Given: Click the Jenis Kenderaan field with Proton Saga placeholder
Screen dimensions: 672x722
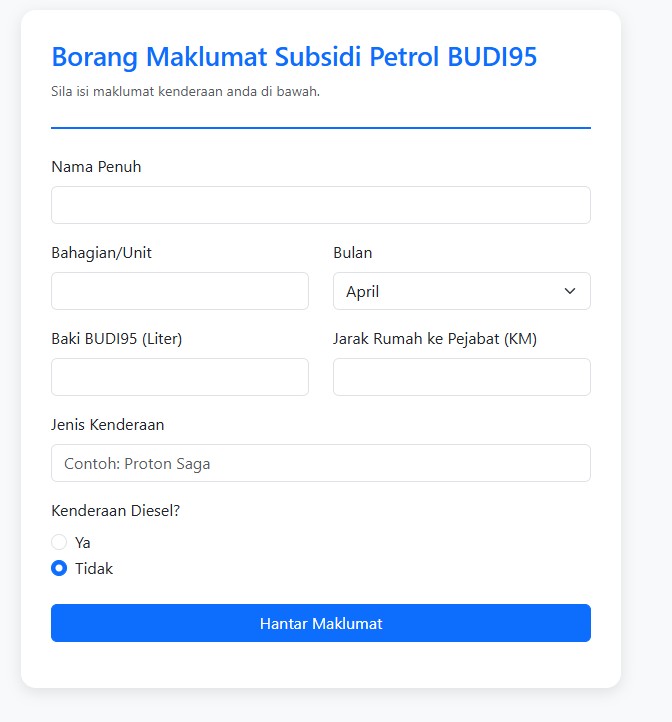Looking at the screenshot, I should point(320,463).
